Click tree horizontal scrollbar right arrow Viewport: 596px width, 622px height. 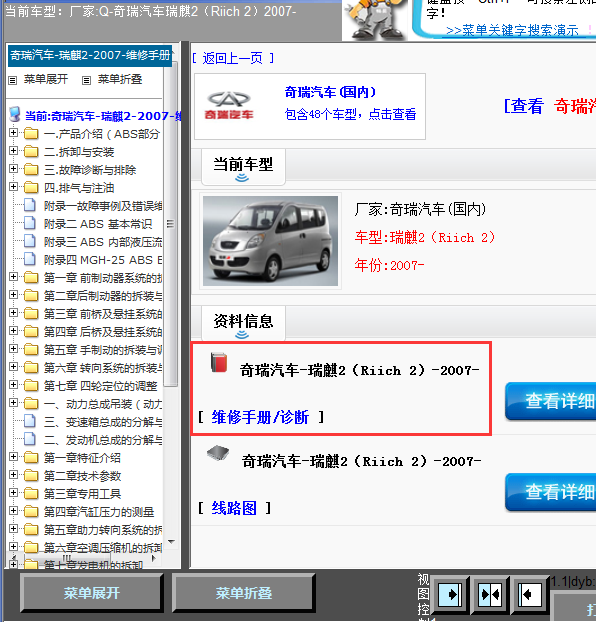[154, 558]
